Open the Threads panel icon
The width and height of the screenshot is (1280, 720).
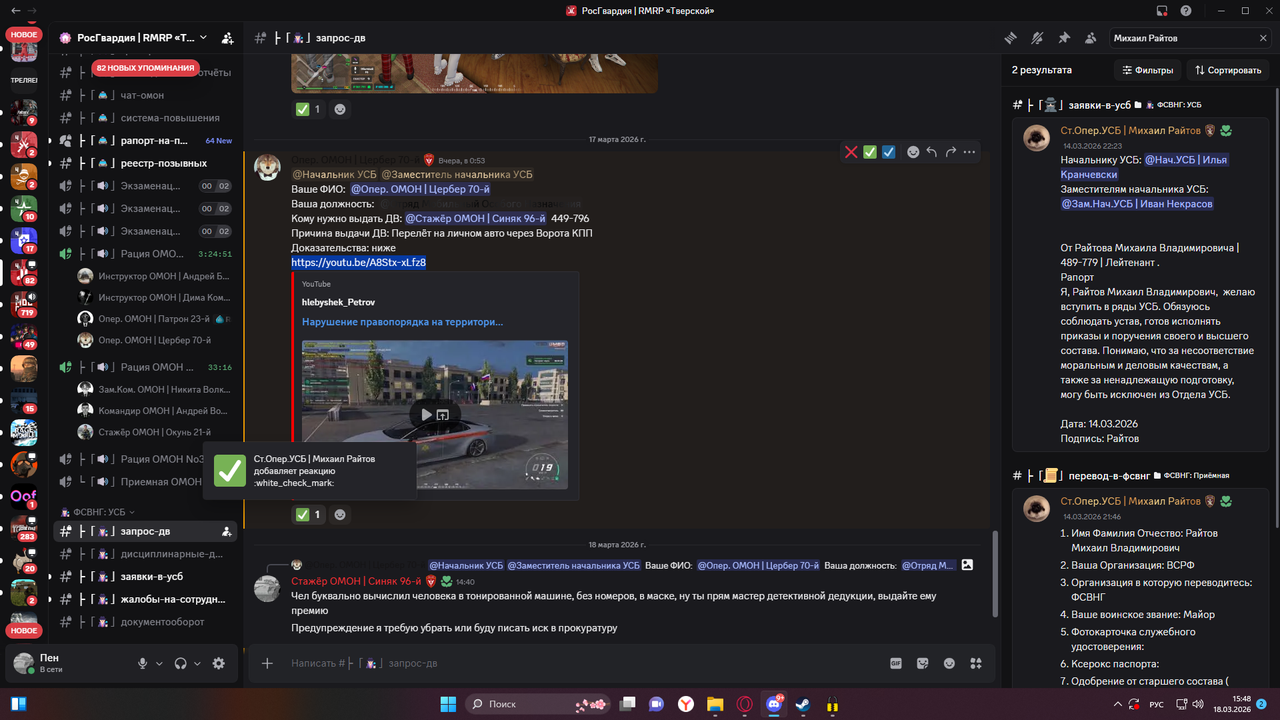coord(1011,38)
